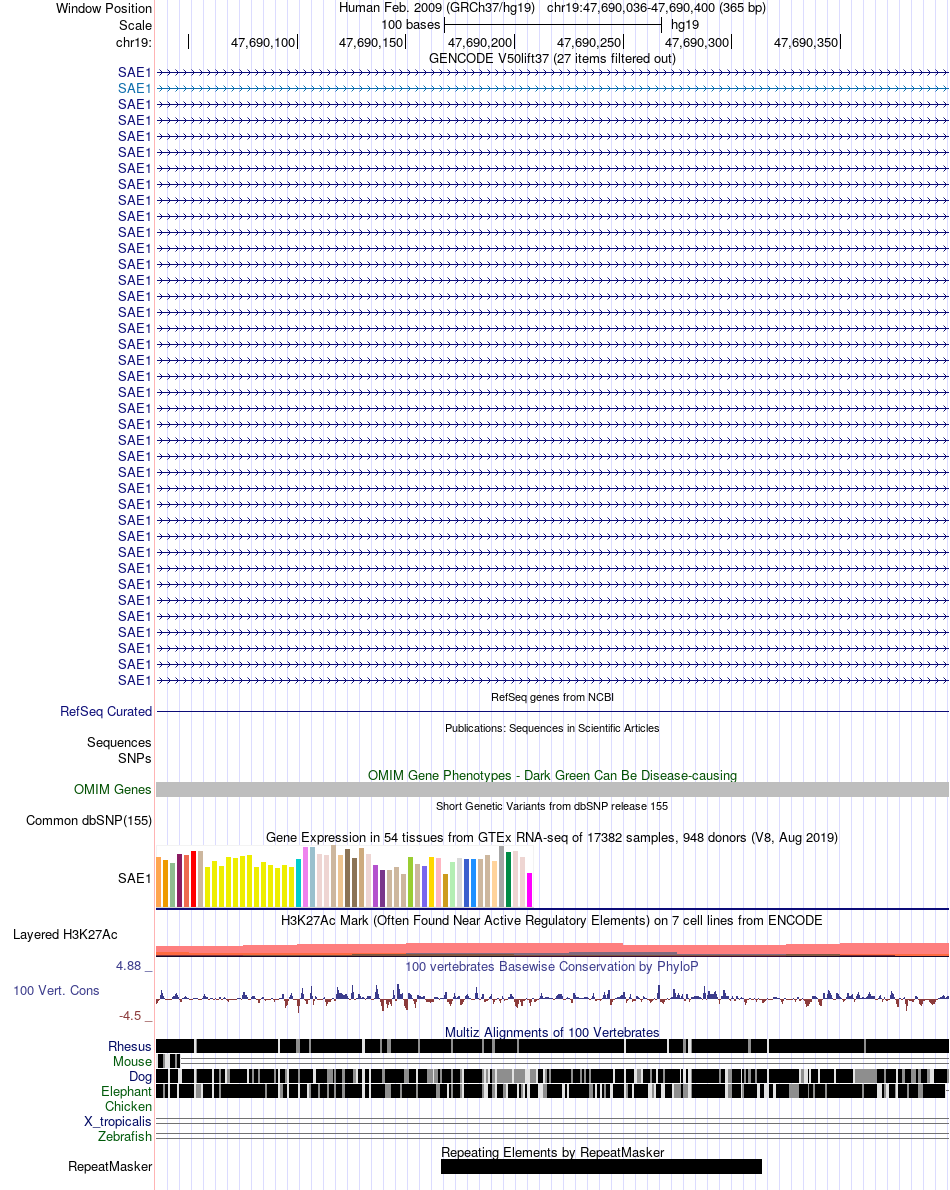
Task: Open OMIM Gene Phenotypes track title
Action: click(x=552, y=775)
